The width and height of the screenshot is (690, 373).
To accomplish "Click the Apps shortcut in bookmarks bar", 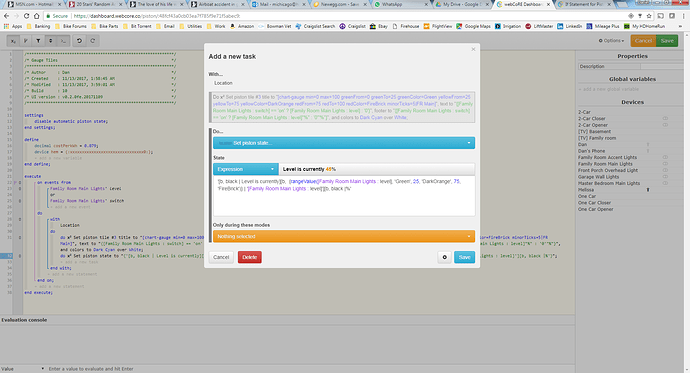I will click(x=13, y=26).
